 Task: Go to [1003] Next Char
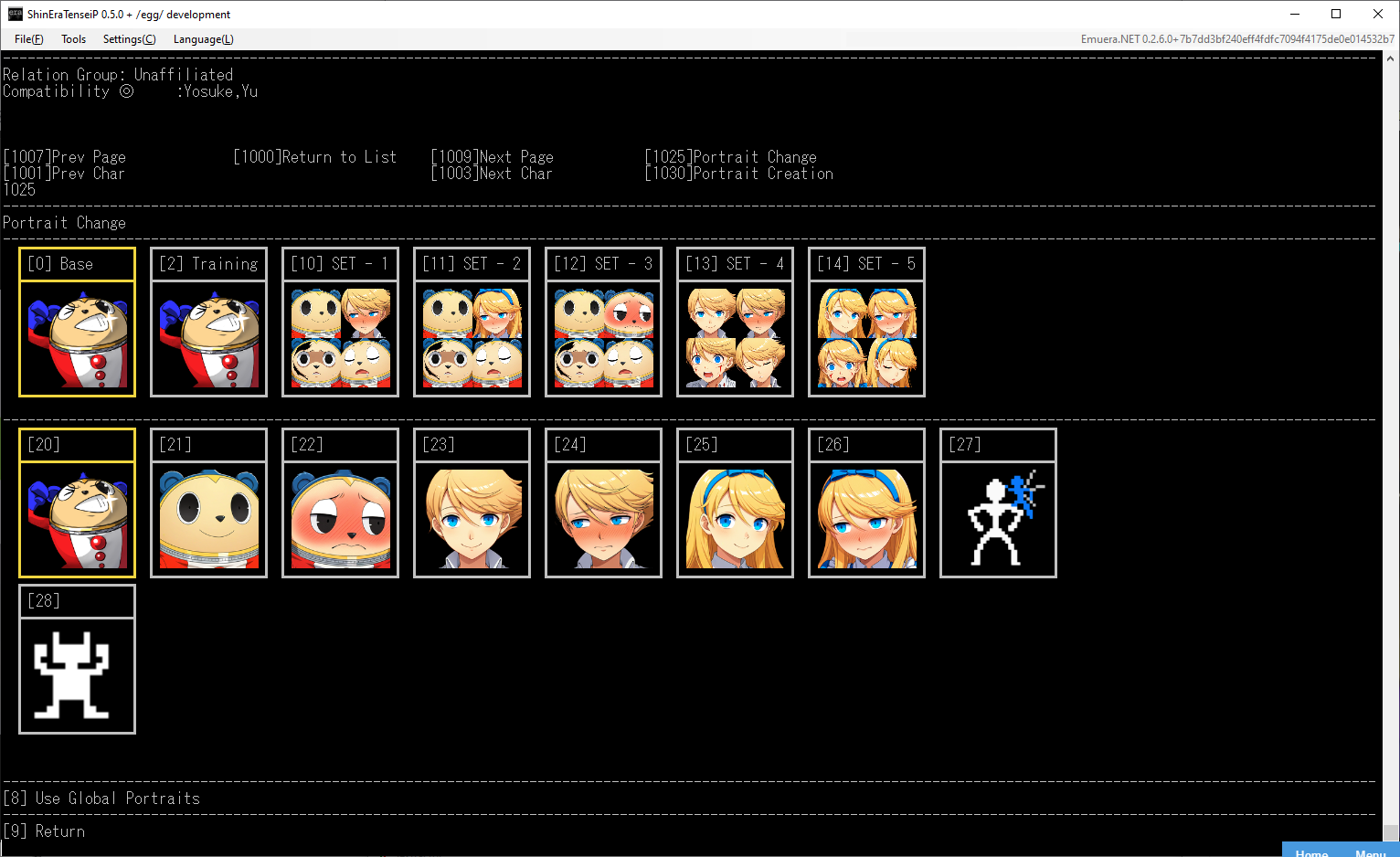(492, 174)
